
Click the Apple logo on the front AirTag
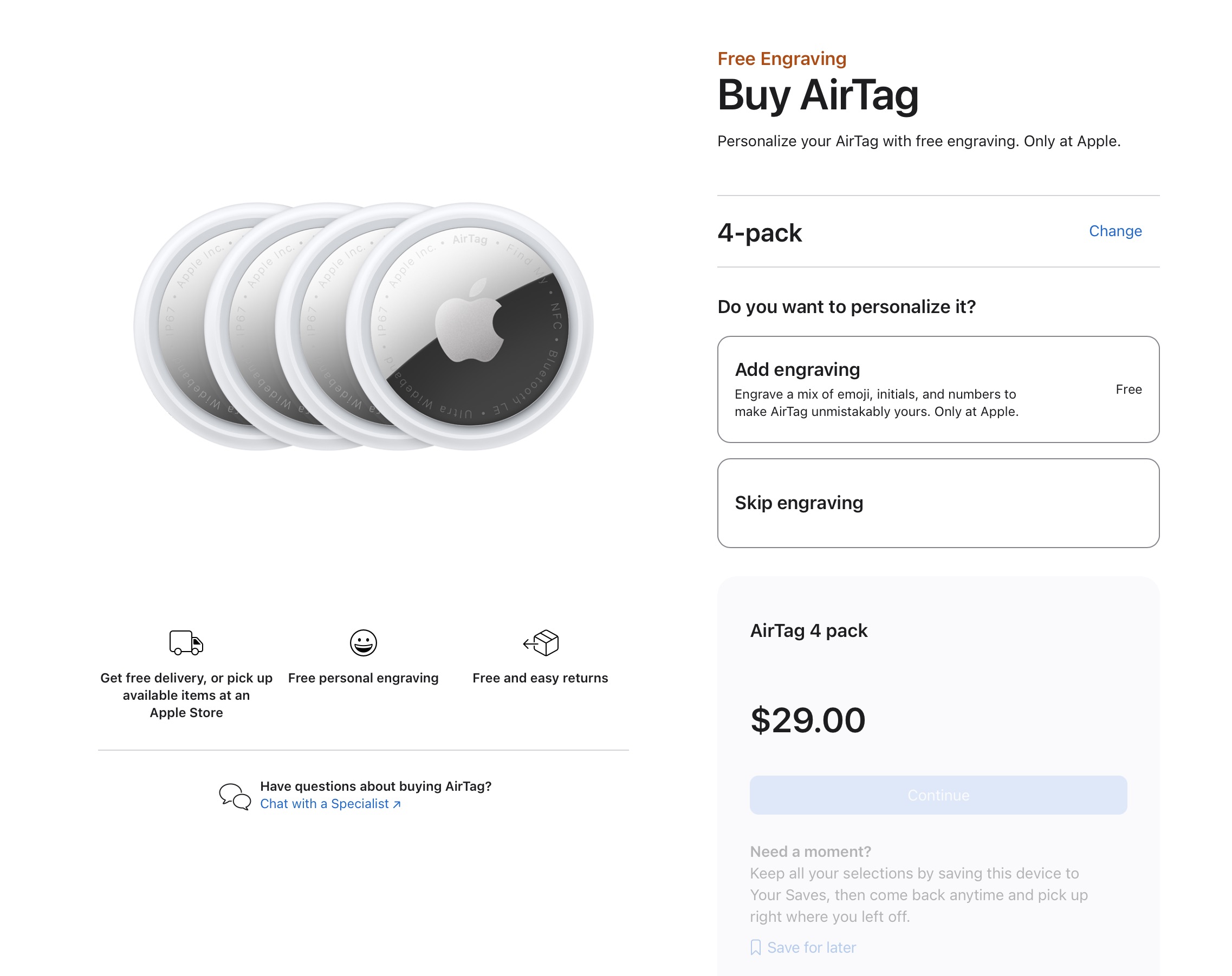[470, 322]
